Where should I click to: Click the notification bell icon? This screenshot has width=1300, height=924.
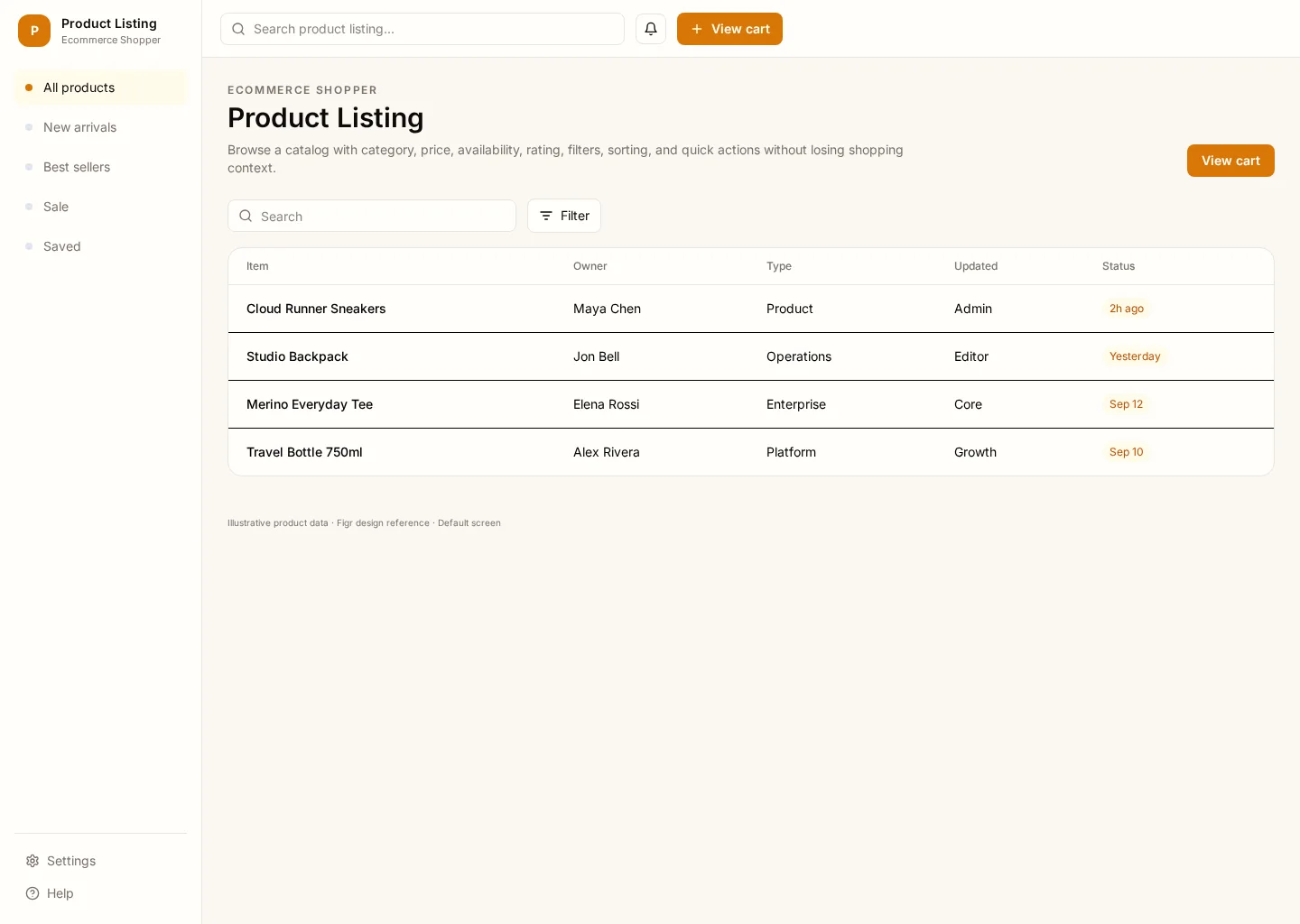pyautogui.click(x=651, y=29)
